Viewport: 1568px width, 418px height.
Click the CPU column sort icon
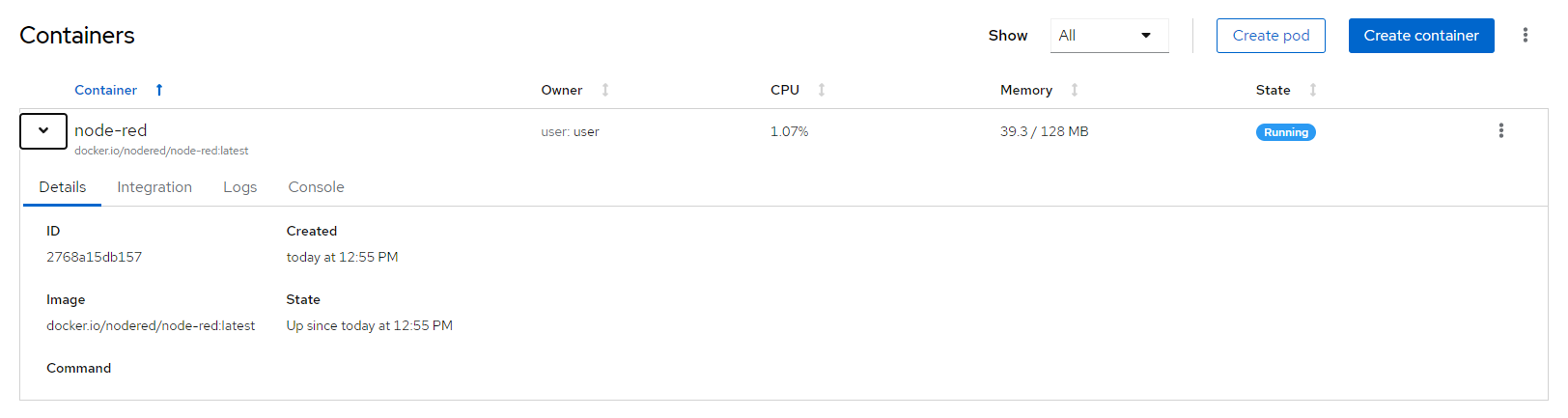pyautogui.click(x=822, y=90)
